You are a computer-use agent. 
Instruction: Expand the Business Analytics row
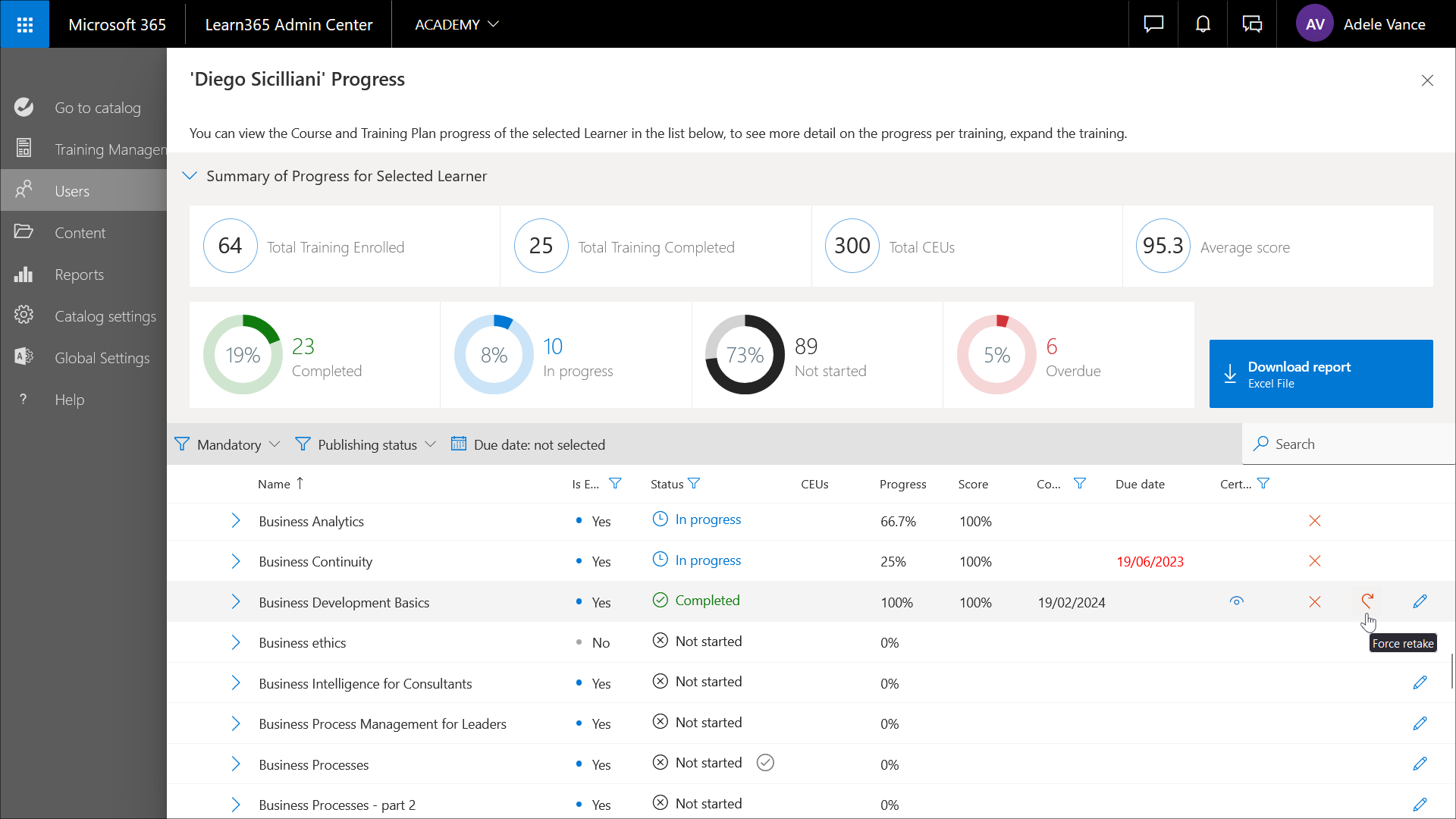pyautogui.click(x=236, y=521)
